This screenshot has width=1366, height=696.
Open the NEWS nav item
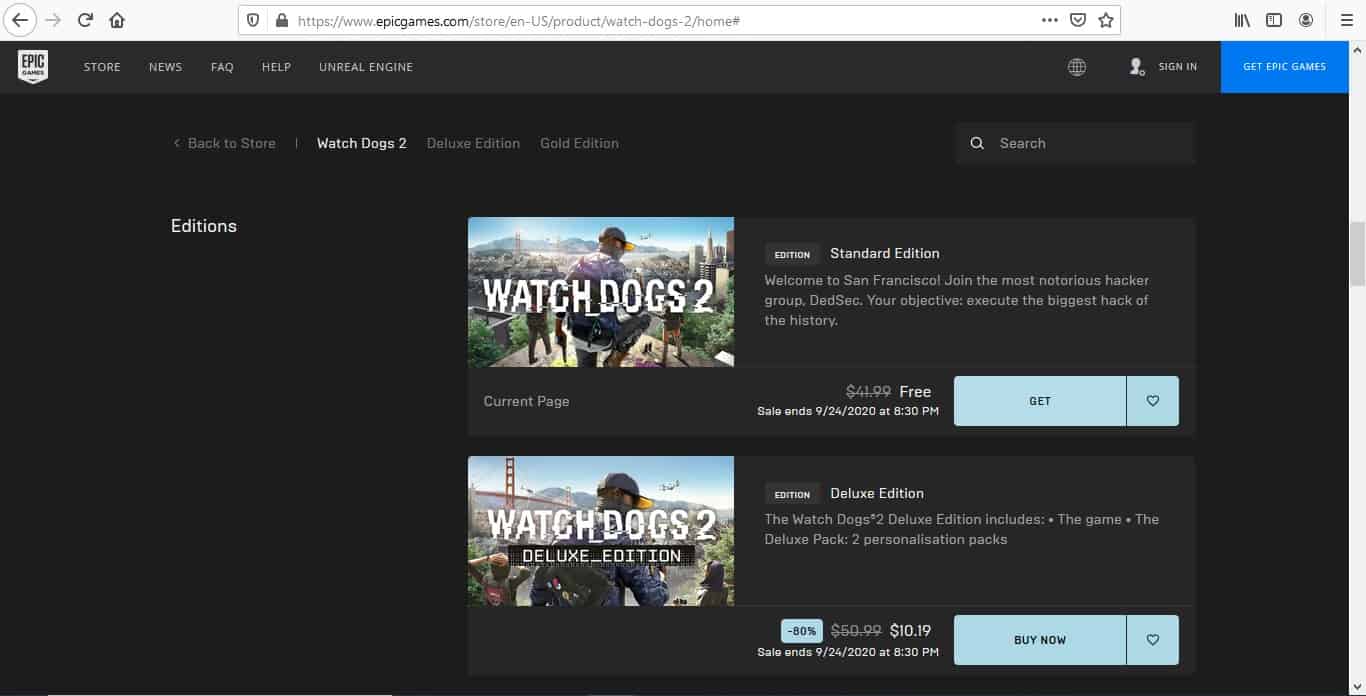(165, 67)
